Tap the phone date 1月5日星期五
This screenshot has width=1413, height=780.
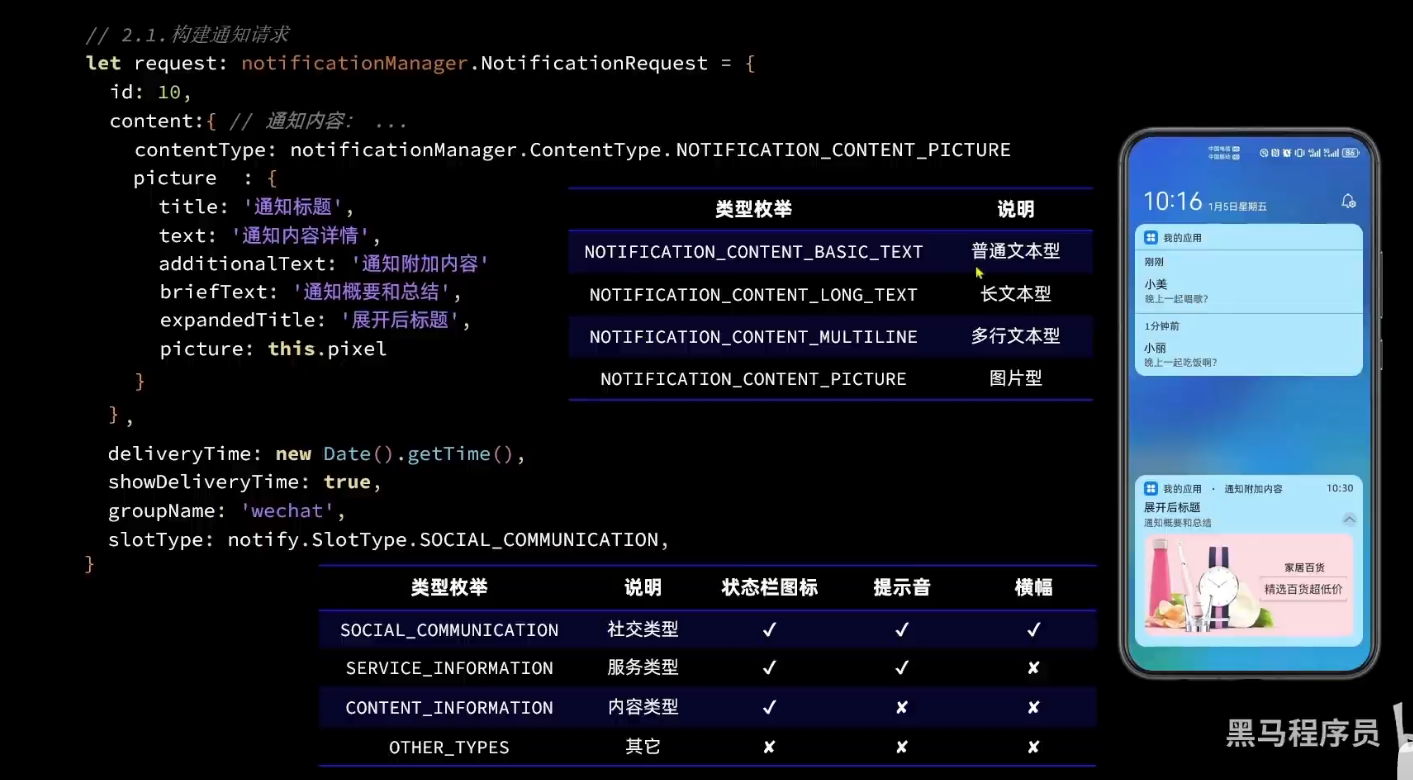click(x=1237, y=206)
